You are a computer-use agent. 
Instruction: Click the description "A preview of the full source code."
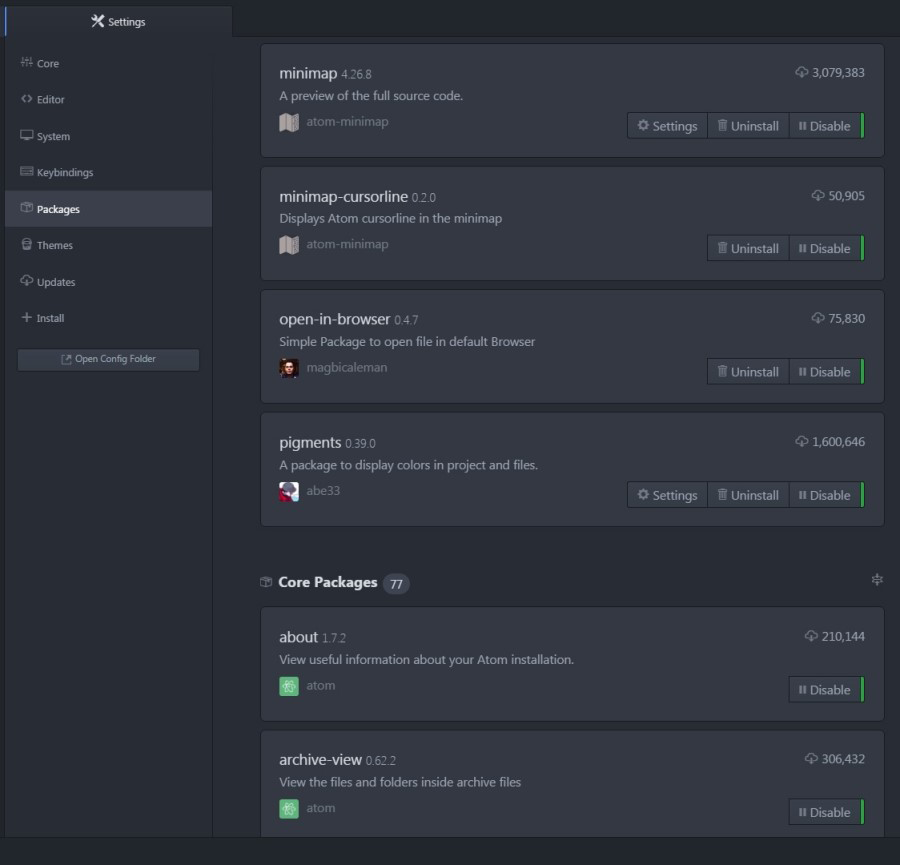pyautogui.click(x=371, y=96)
